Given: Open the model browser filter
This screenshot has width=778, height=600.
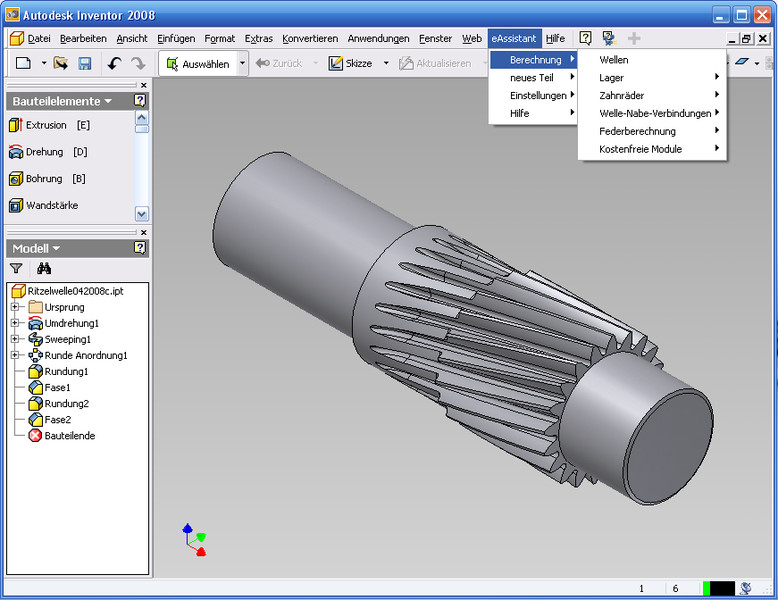Looking at the screenshot, I should pyautogui.click(x=17, y=268).
